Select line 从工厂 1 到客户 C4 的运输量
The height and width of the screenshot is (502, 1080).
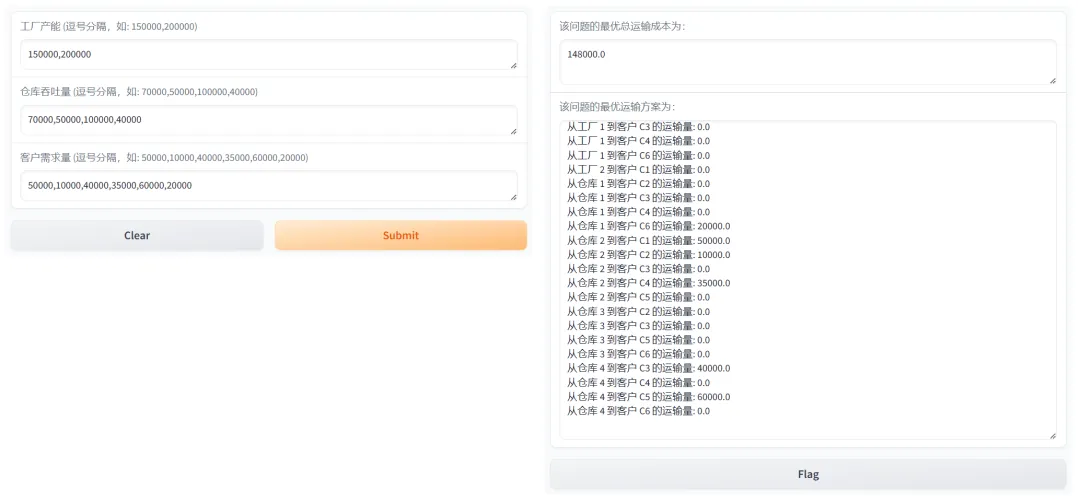tap(638, 141)
